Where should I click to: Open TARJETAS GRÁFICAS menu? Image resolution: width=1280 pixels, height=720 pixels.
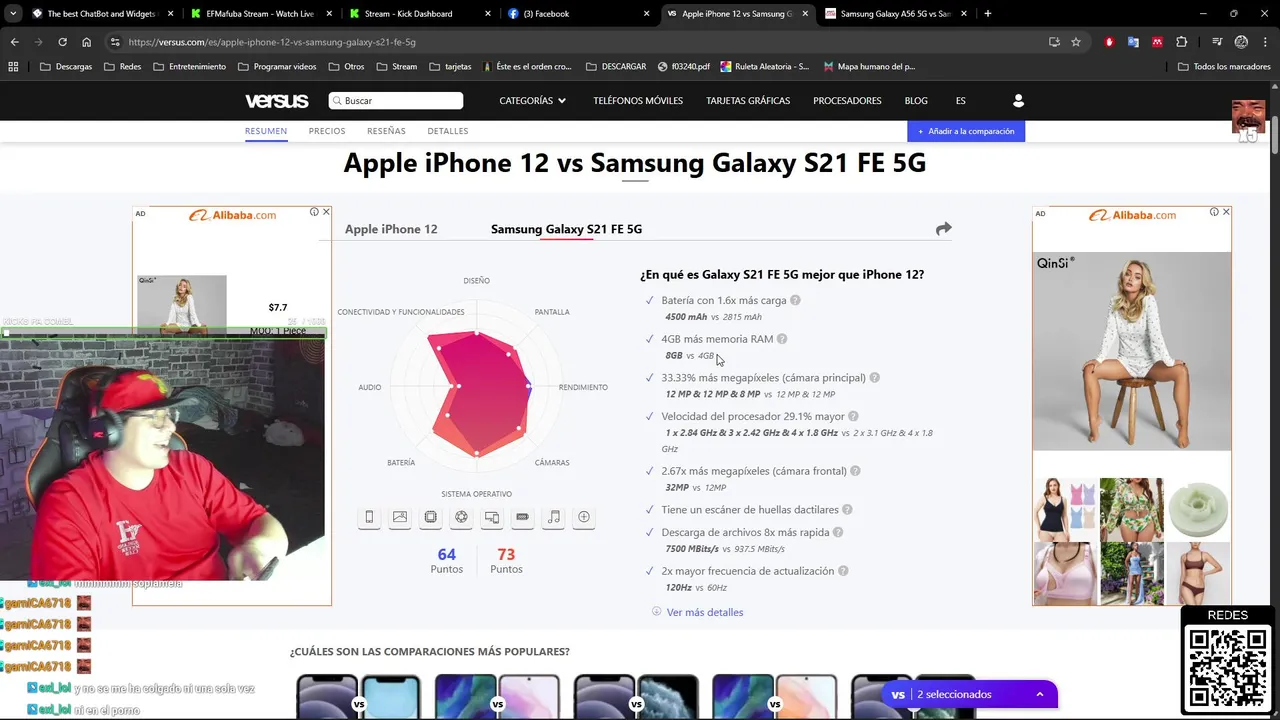tap(748, 101)
